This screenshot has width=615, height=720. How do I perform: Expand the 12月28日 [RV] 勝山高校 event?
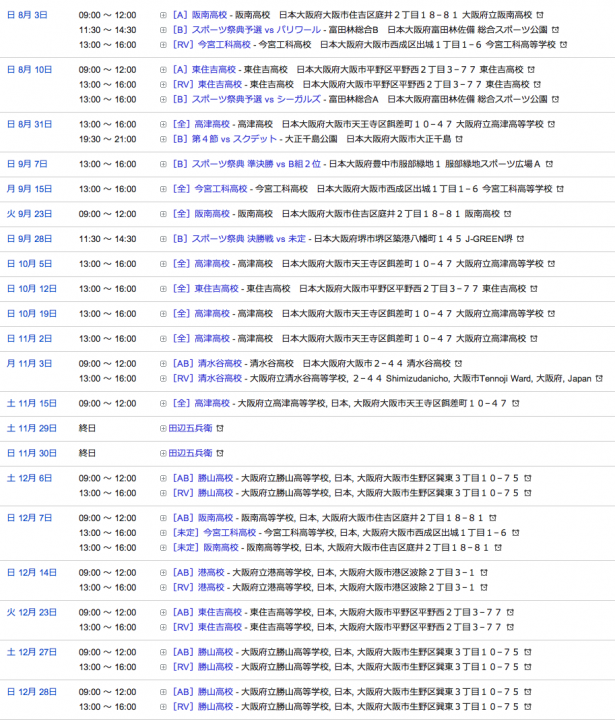click(x=163, y=707)
